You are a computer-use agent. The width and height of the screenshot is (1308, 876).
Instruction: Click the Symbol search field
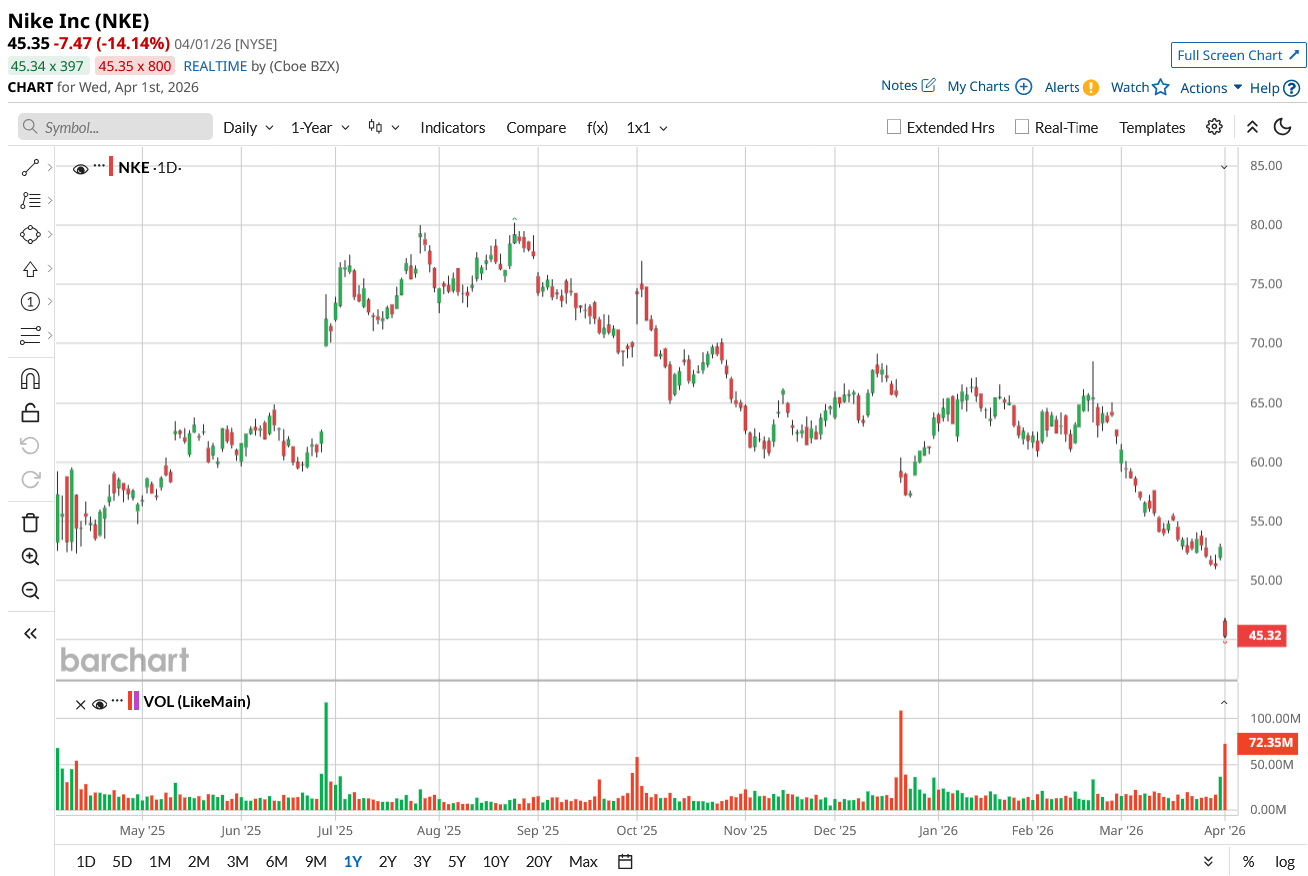click(x=115, y=127)
